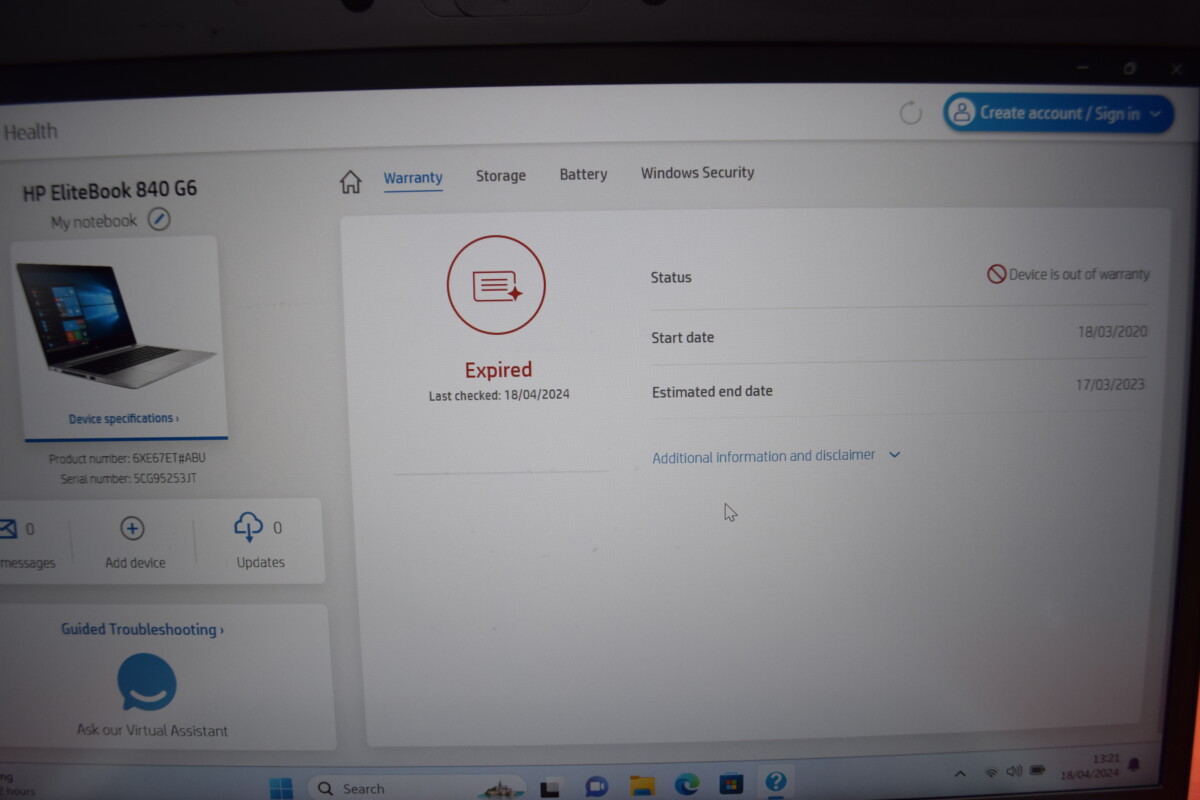The image size is (1200, 800).
Task: Click the estimated end date 17/03/2023
Action: [x=1111, y=384]
